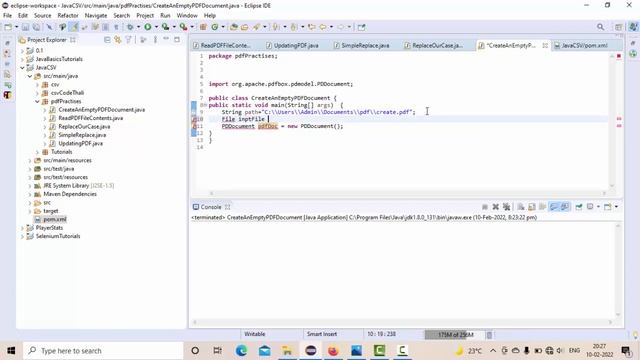Toggle Show Console on Standard Out change
Screen dimensions: 640x360
coord(554,207)
